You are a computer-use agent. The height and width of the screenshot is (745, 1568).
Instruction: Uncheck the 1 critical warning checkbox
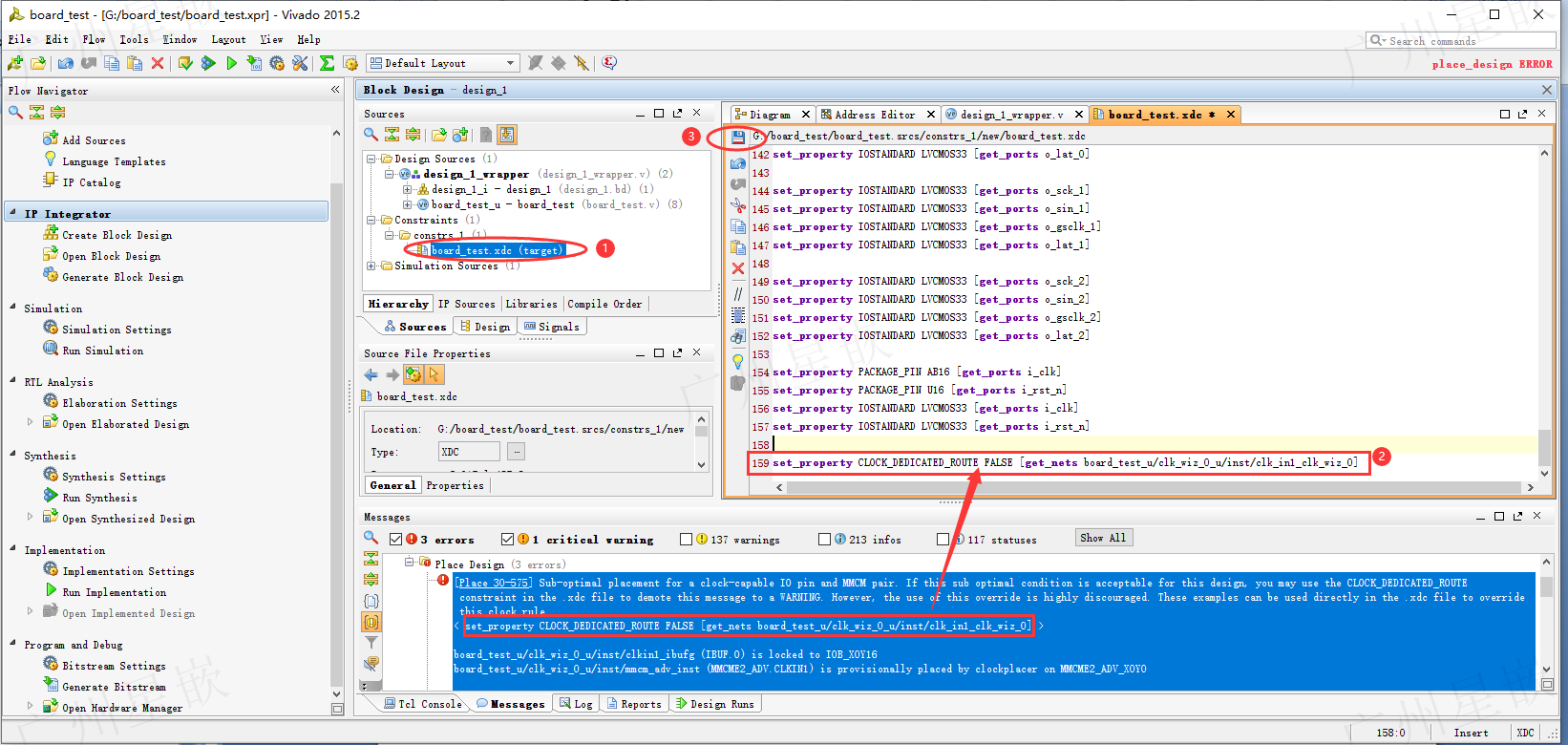[508, 540]
